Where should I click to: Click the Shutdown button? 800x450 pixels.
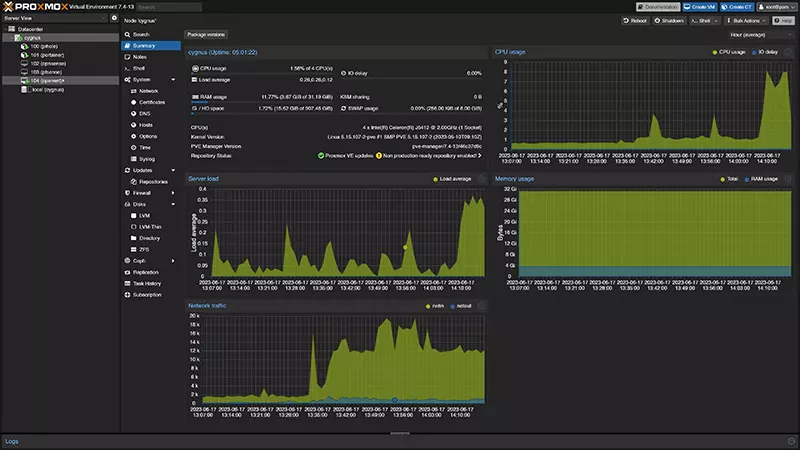pos(669,21)
